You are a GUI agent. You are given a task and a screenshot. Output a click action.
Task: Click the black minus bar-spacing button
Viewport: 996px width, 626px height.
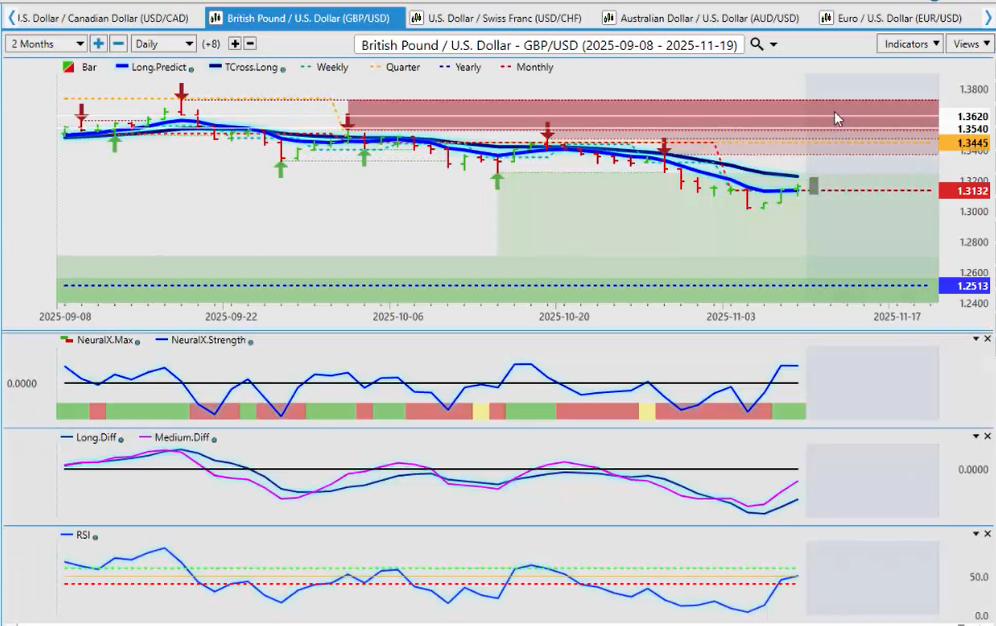pos(250,44)
